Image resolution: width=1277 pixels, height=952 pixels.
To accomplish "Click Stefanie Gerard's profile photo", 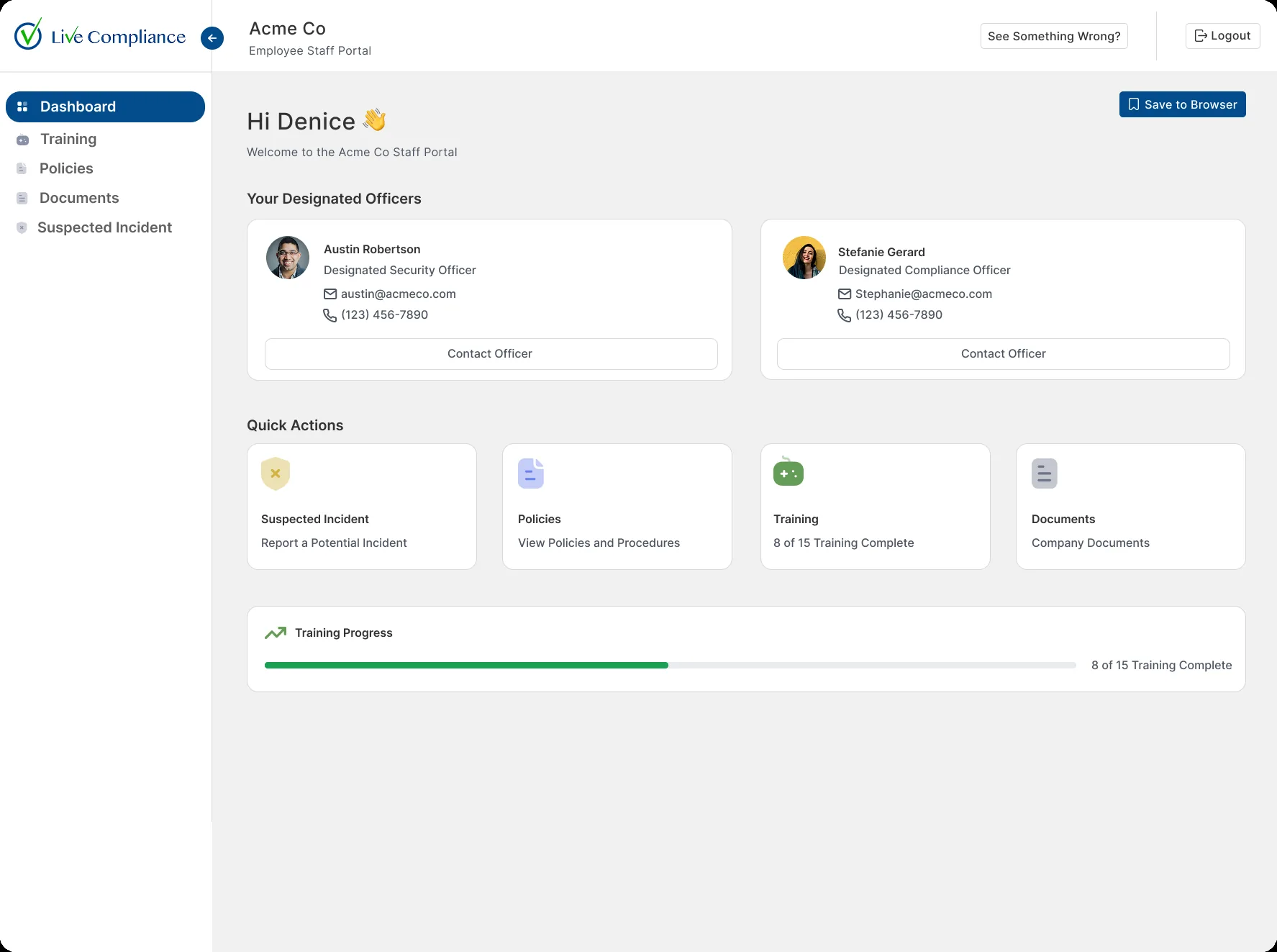I will 804,258.
